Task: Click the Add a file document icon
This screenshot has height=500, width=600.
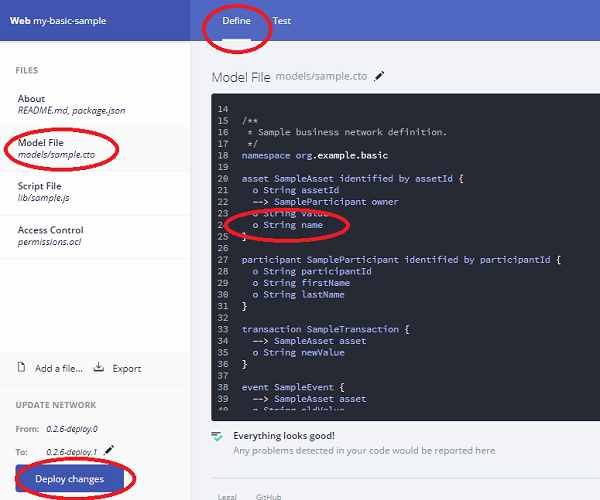Action: [22, 368]
